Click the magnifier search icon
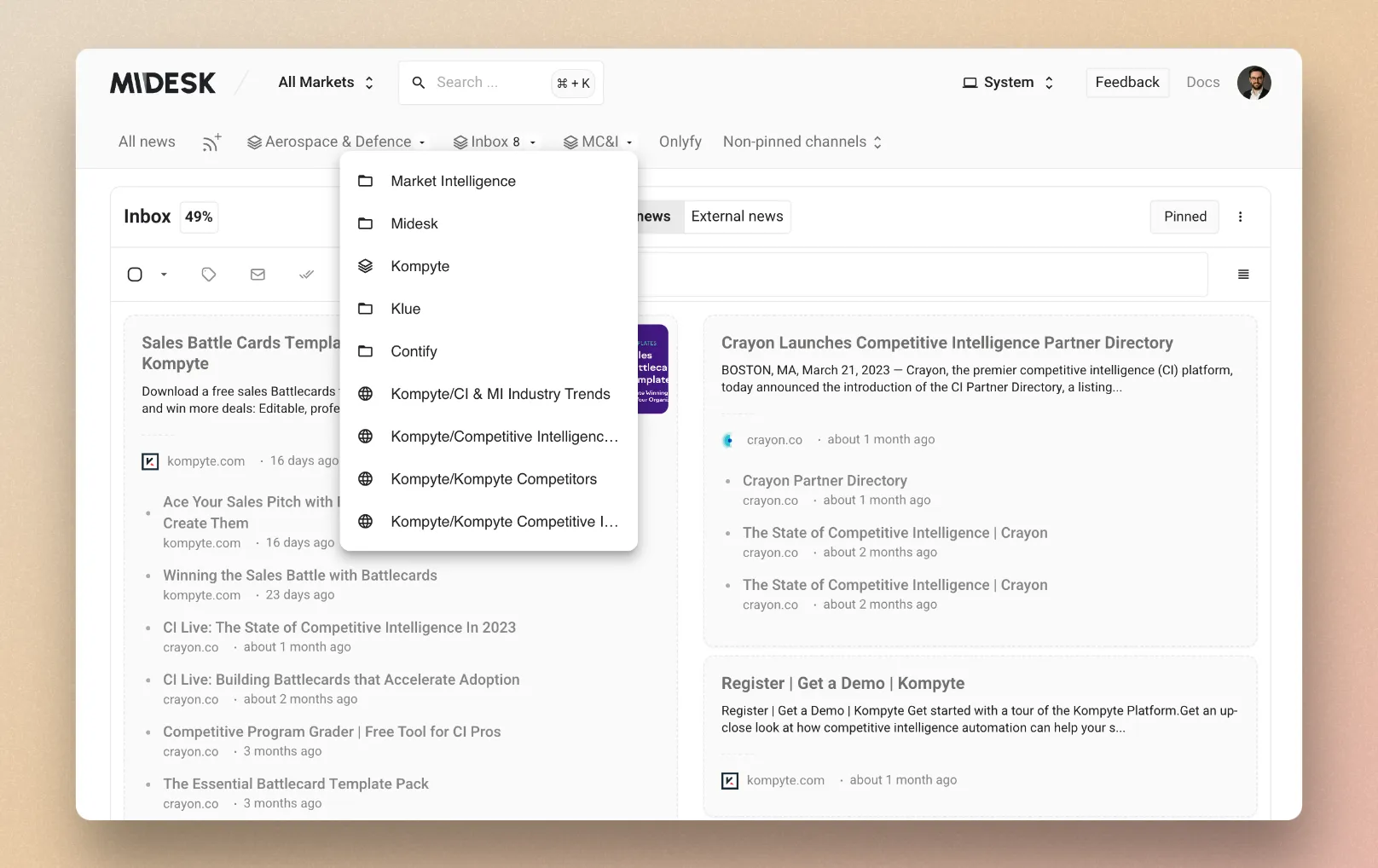Screen dimensions: 1378x868 (x=419, y=83)
